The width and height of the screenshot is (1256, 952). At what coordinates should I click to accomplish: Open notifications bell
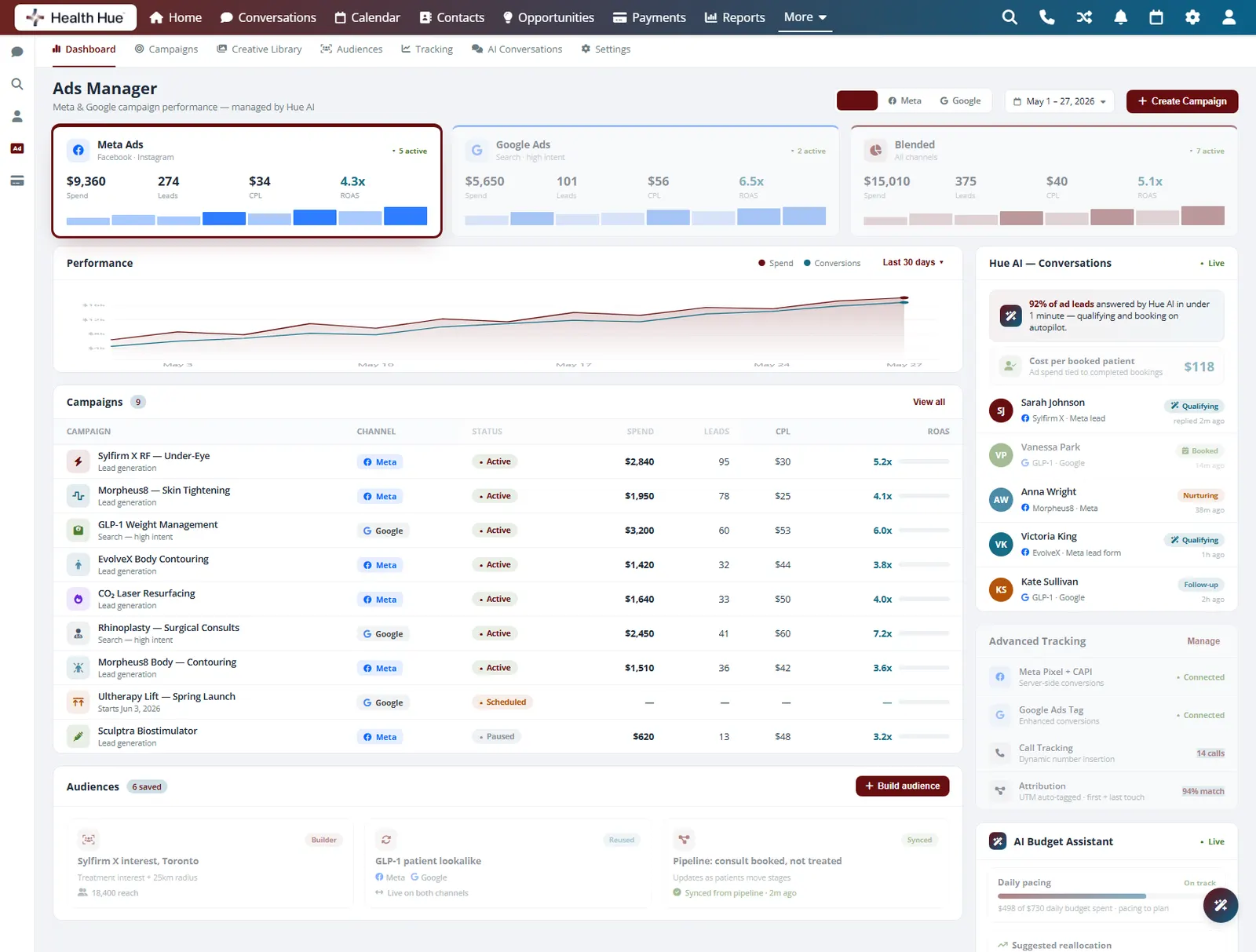(x=1120, y=17)
